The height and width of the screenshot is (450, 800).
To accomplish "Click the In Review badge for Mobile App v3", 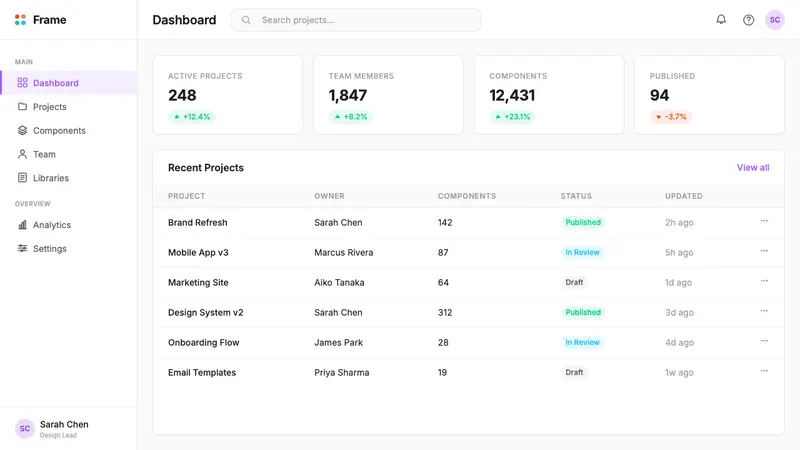I will [582, 253].
